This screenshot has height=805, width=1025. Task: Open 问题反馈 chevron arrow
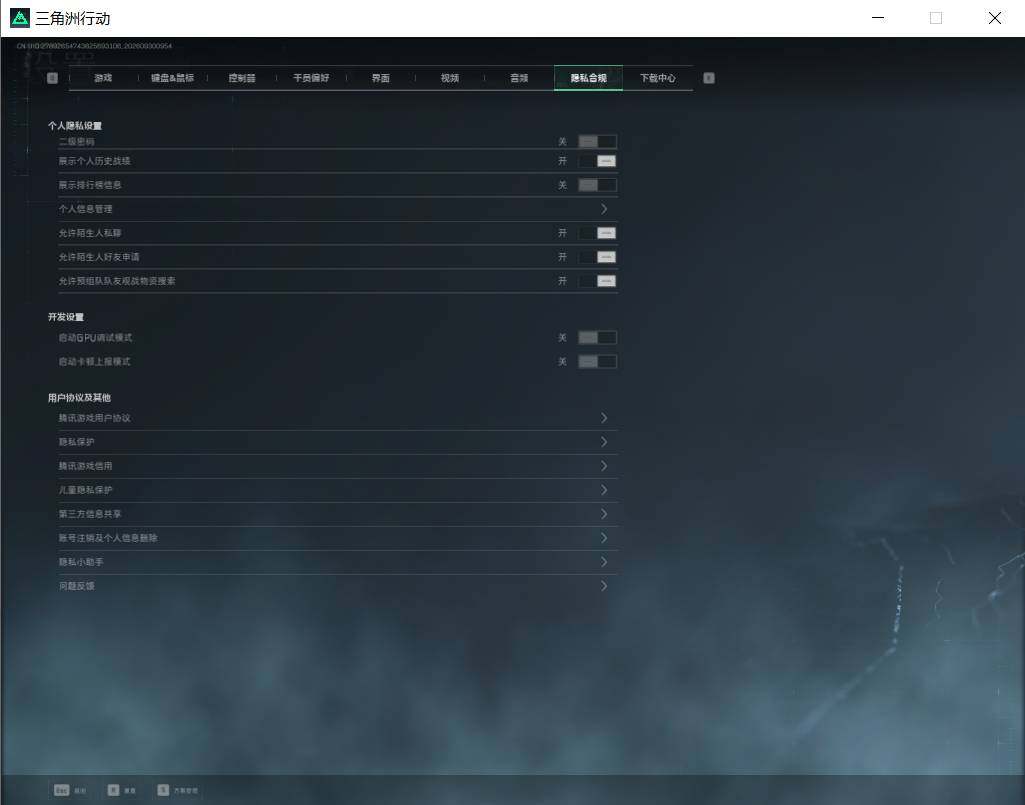(604, 586)
